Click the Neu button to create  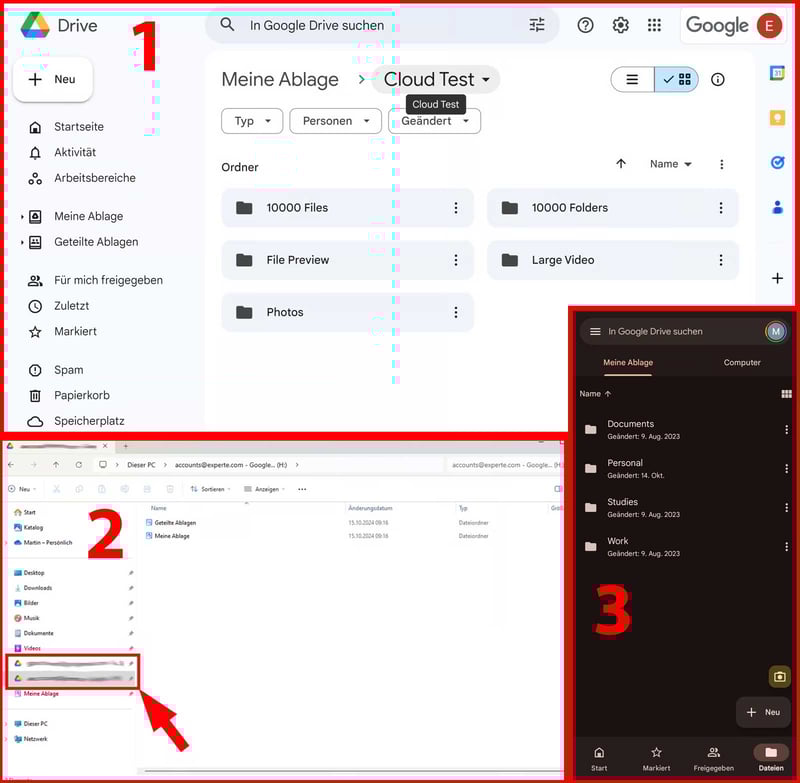[53, 79]
